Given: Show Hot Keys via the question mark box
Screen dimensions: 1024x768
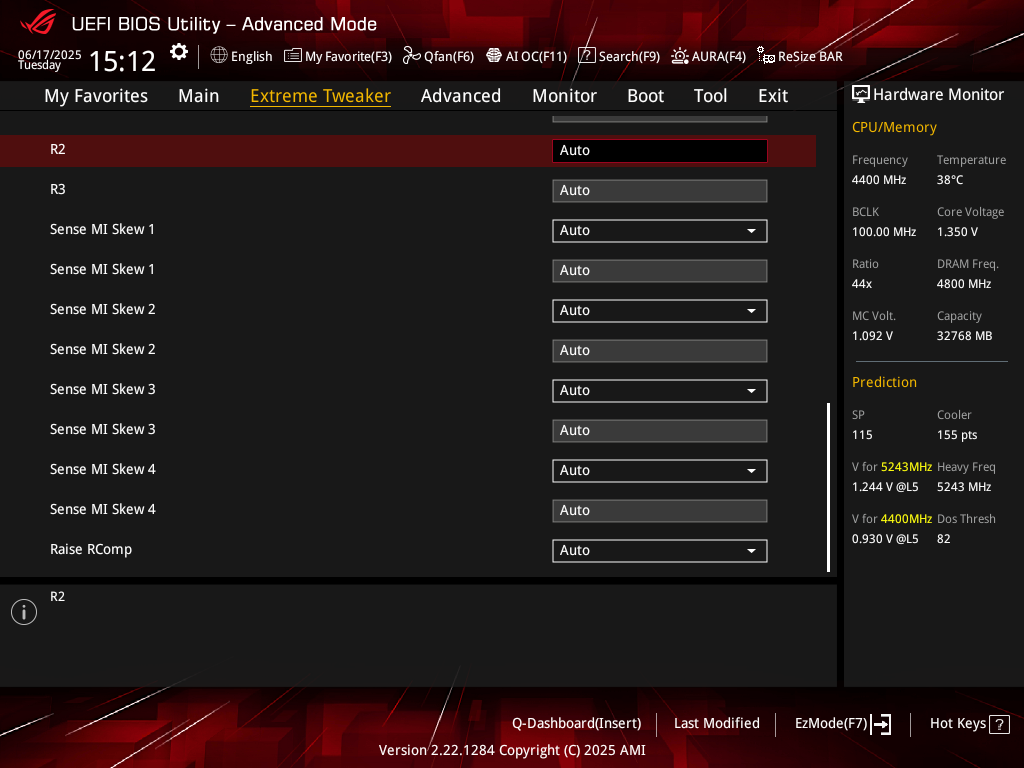Looking at the screenshot, I should (999, 724).
